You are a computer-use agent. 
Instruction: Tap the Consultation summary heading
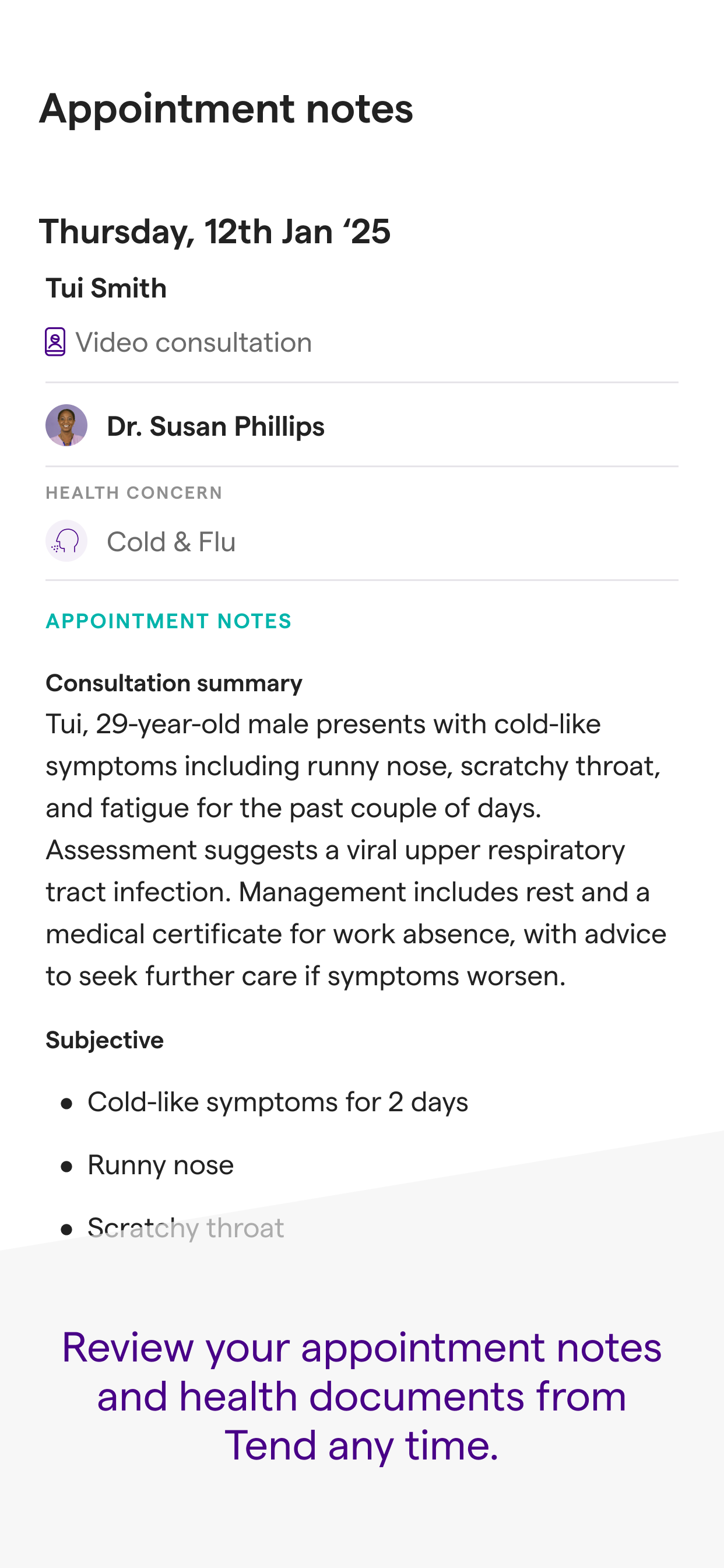click(x=174, y=683)
